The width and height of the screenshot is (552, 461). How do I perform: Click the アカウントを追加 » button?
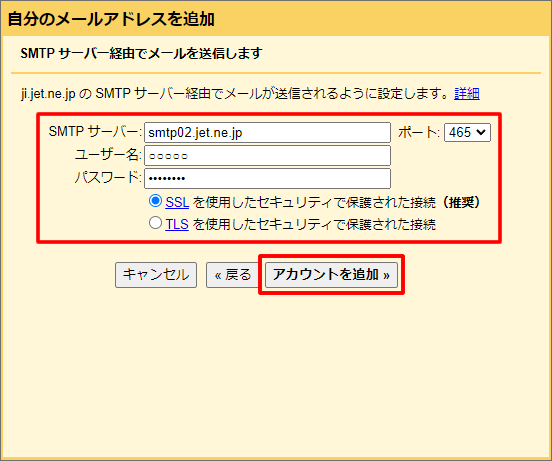point(331,275)
